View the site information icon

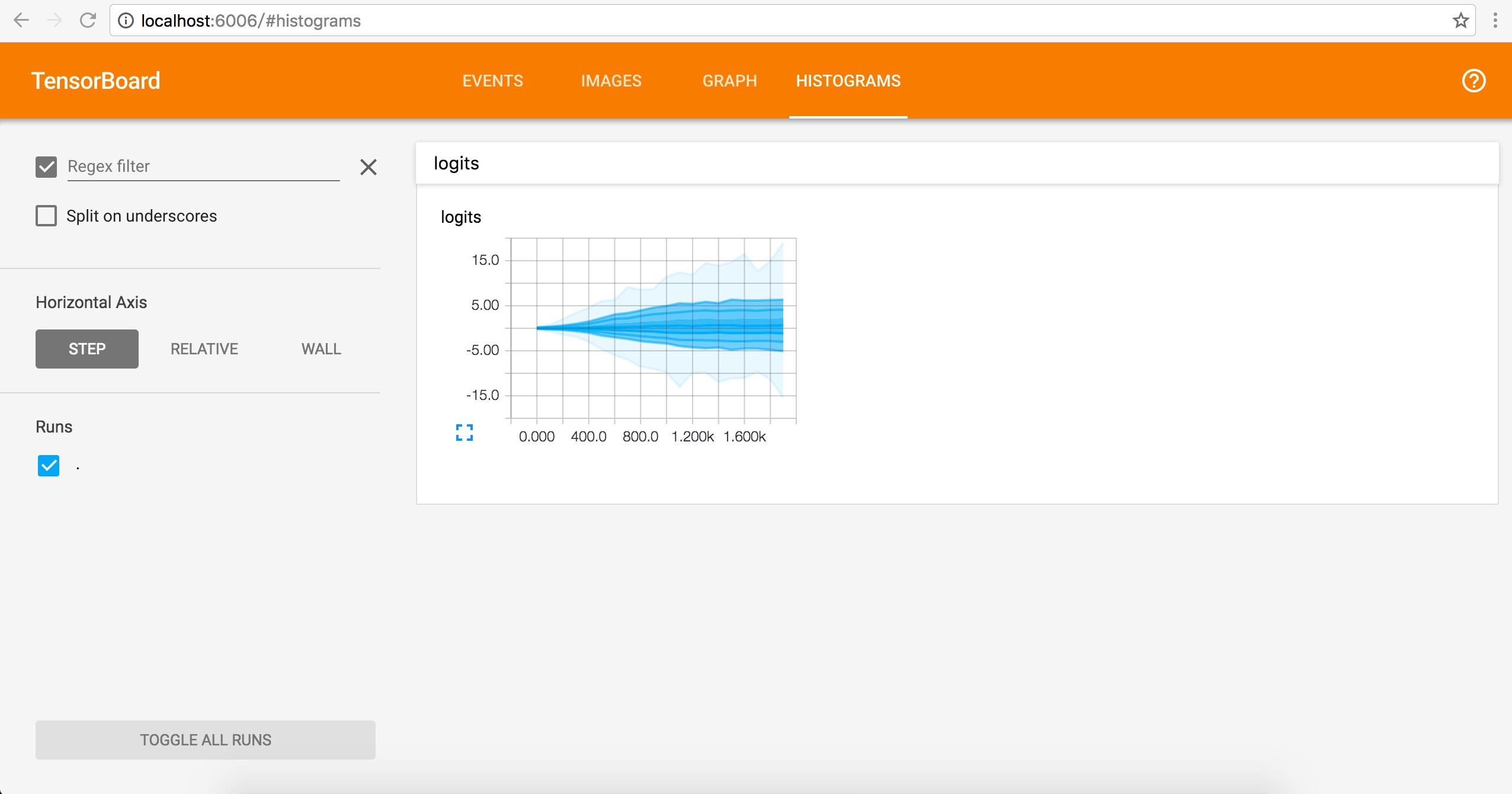coord(126,21)
